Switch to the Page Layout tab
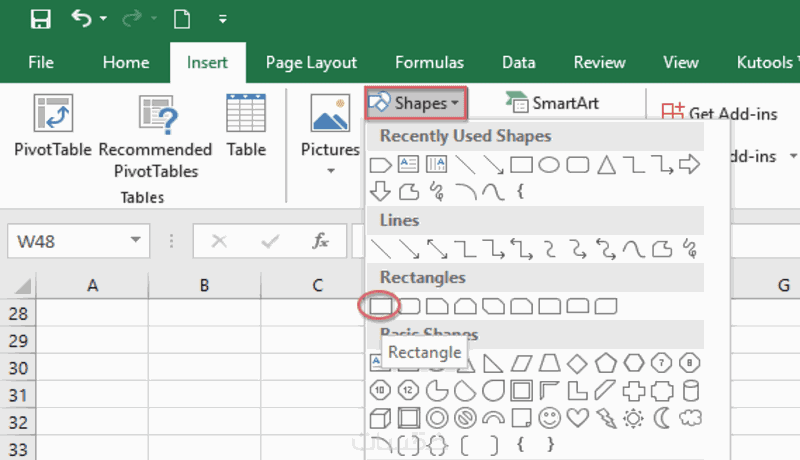 pos(311,62)
